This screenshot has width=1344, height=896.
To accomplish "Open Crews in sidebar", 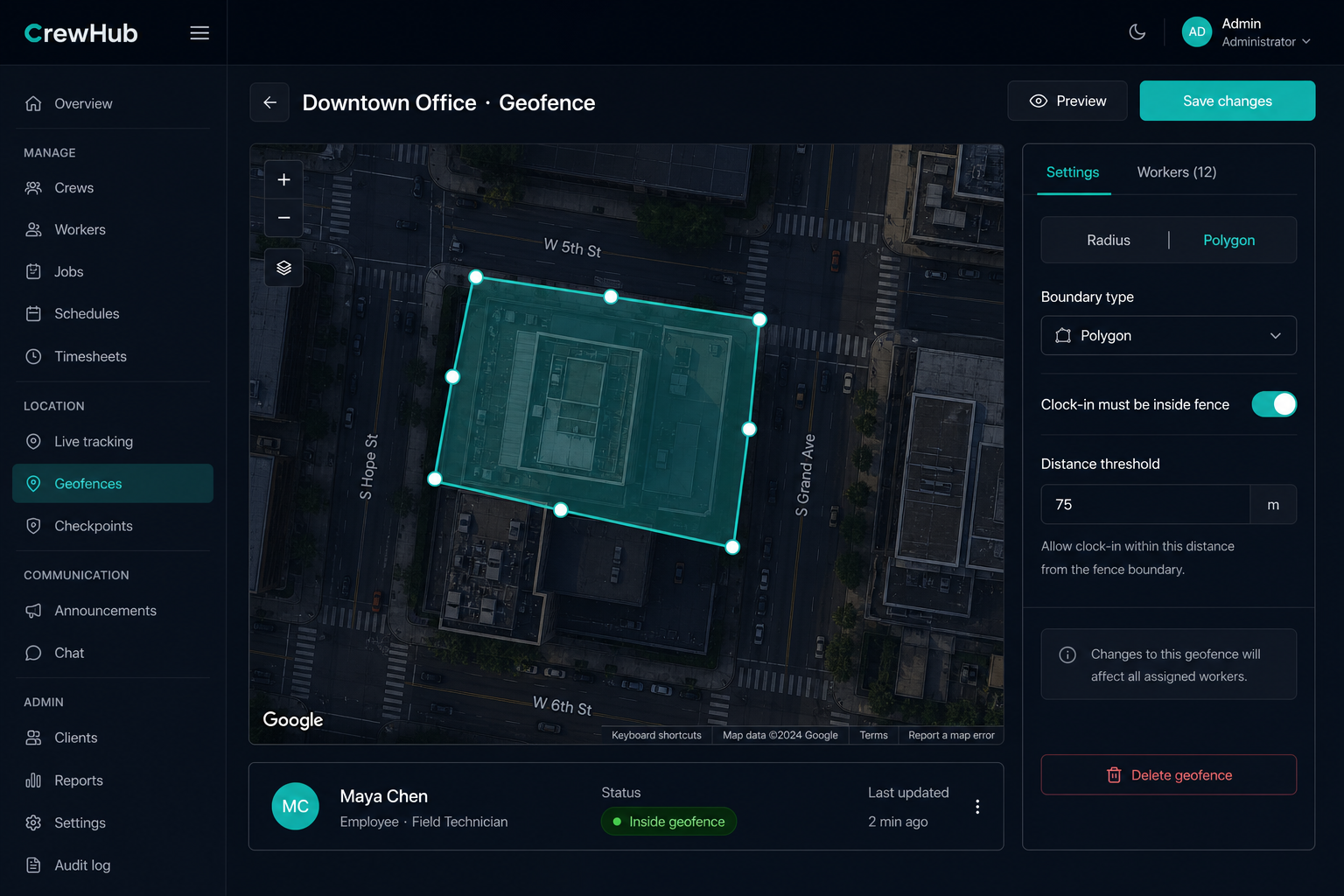I will click(x=113, y=188).
